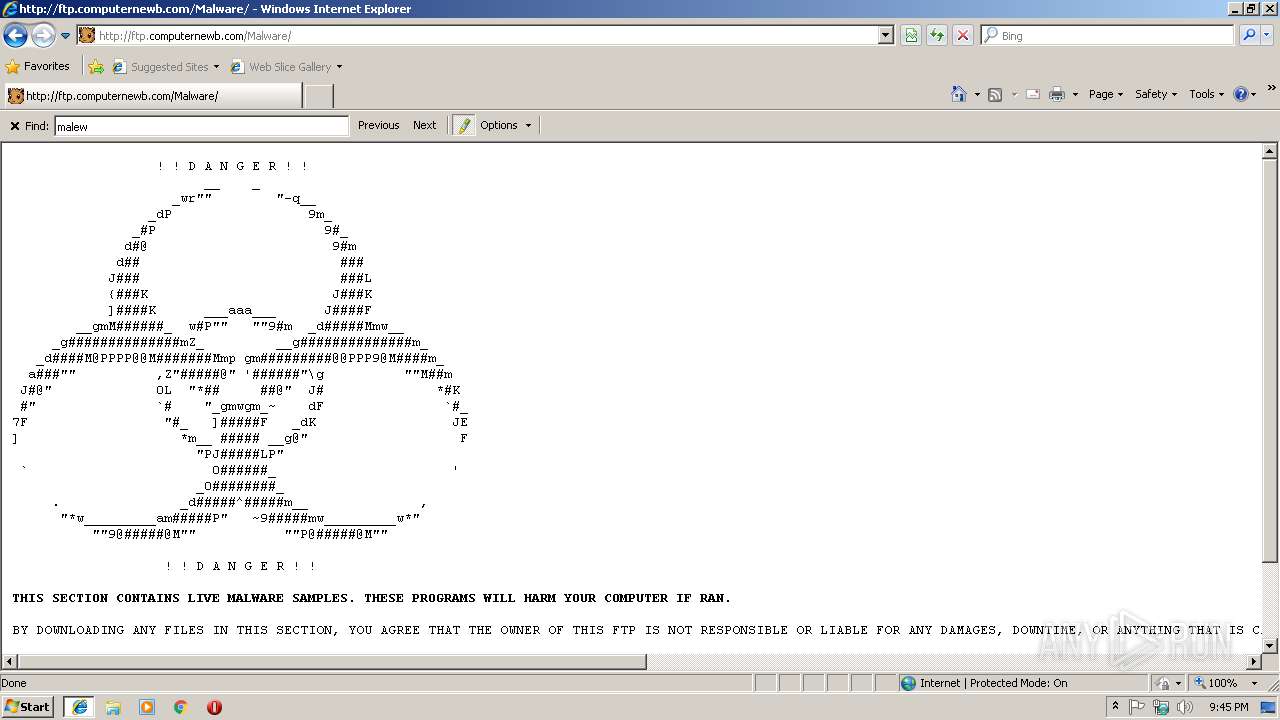Click the volume speaker tray icon
Image resolution: width=1280 pixels, height=720 pixels.
1185,707
